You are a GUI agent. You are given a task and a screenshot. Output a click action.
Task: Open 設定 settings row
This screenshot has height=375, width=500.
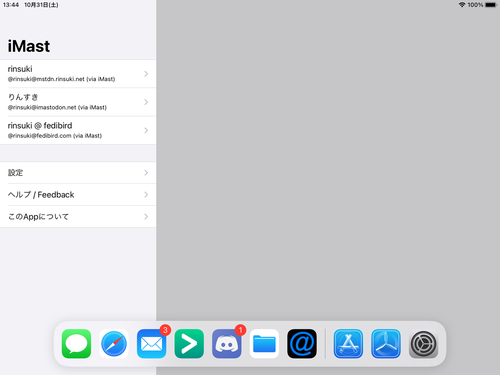[78, 173]
